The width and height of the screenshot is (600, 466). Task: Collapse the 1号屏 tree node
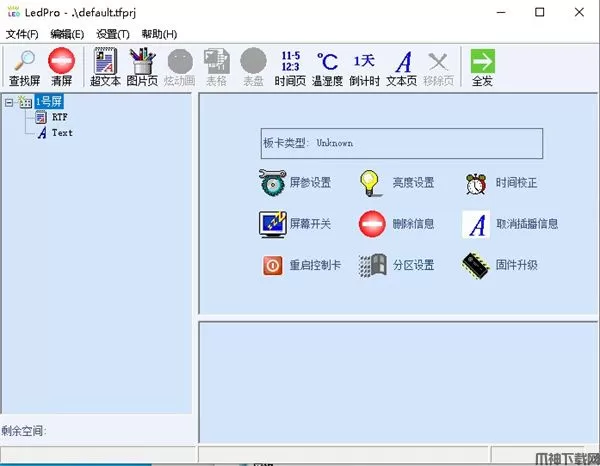pos(9,102)
